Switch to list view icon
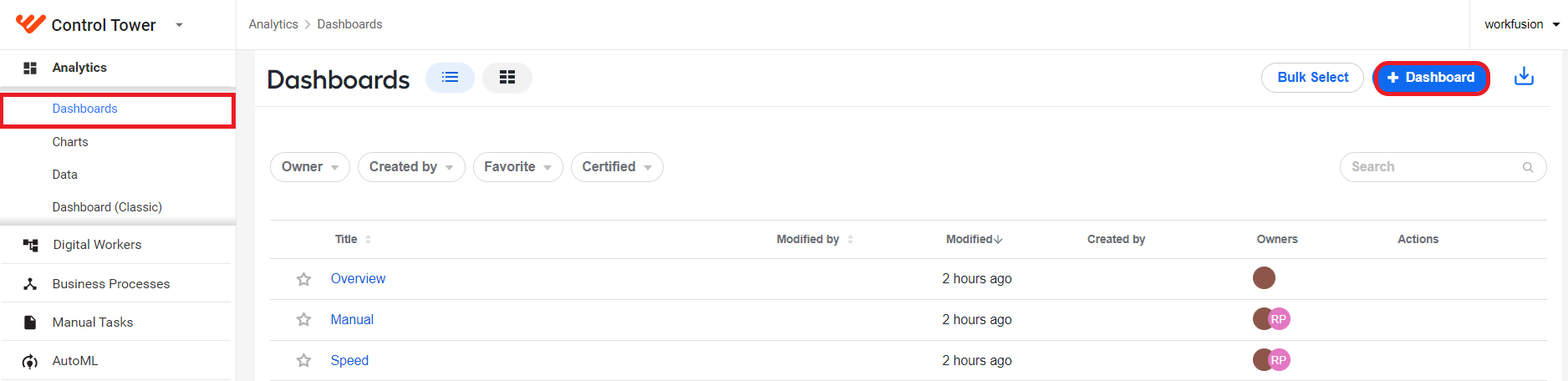The width and height of the screenshot is (1568, 381). click(x=450, y=78)
